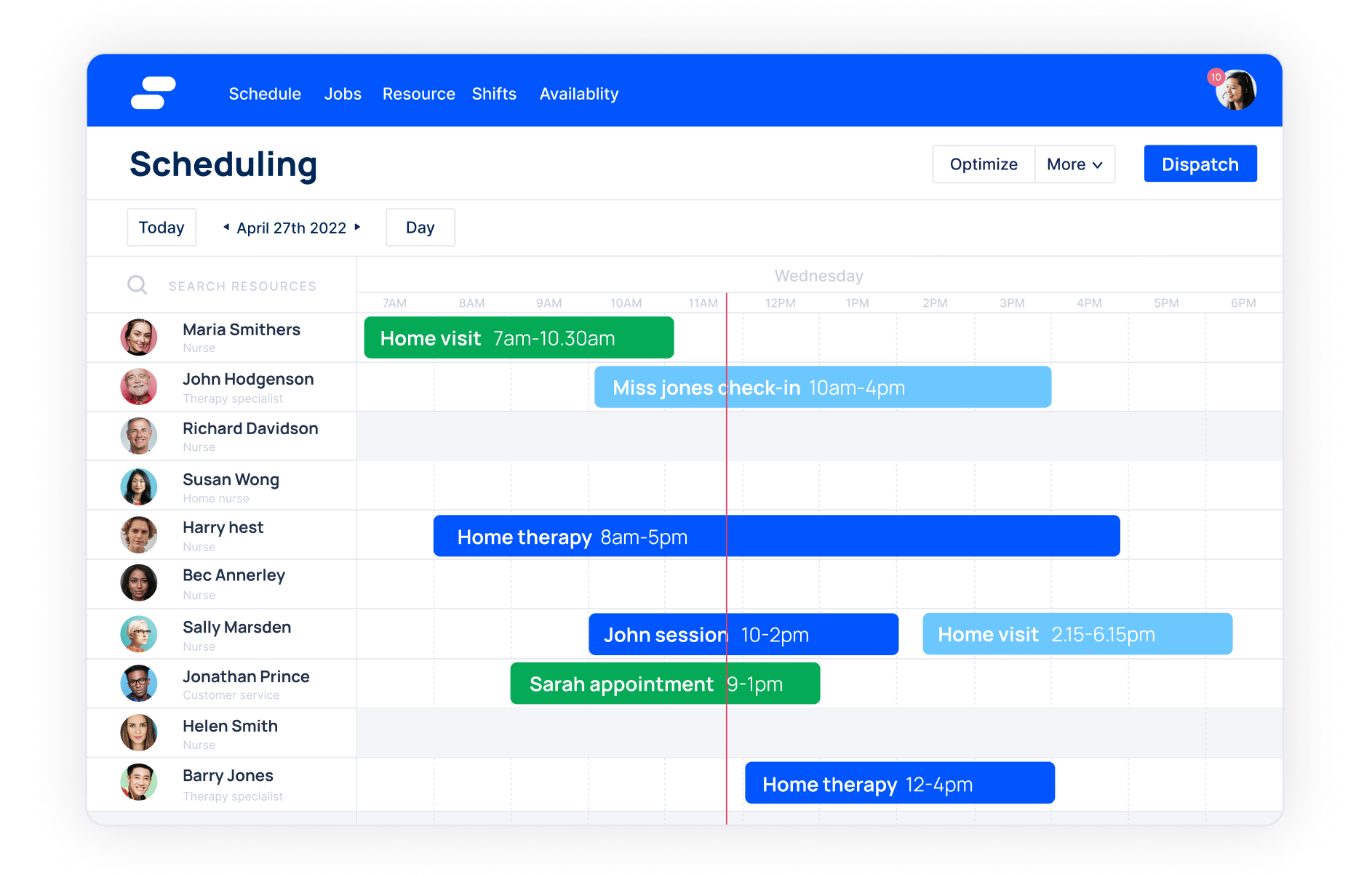
Task: Click the 9AM time column header
Action: [549, 303]
